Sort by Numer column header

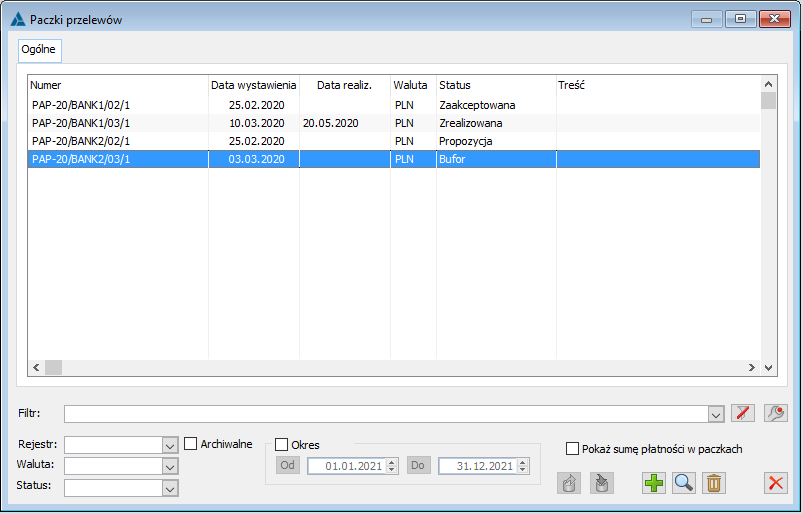click(x=118, y=85)
